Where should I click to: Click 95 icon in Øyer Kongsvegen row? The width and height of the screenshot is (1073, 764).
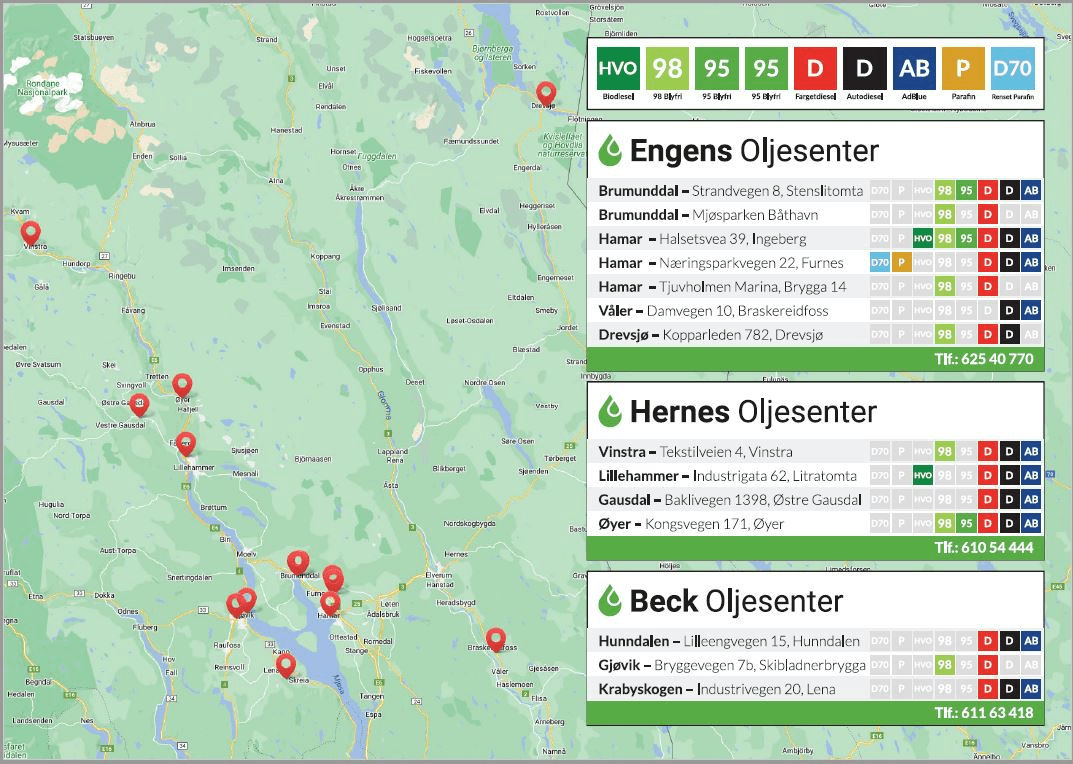point(966,523)
